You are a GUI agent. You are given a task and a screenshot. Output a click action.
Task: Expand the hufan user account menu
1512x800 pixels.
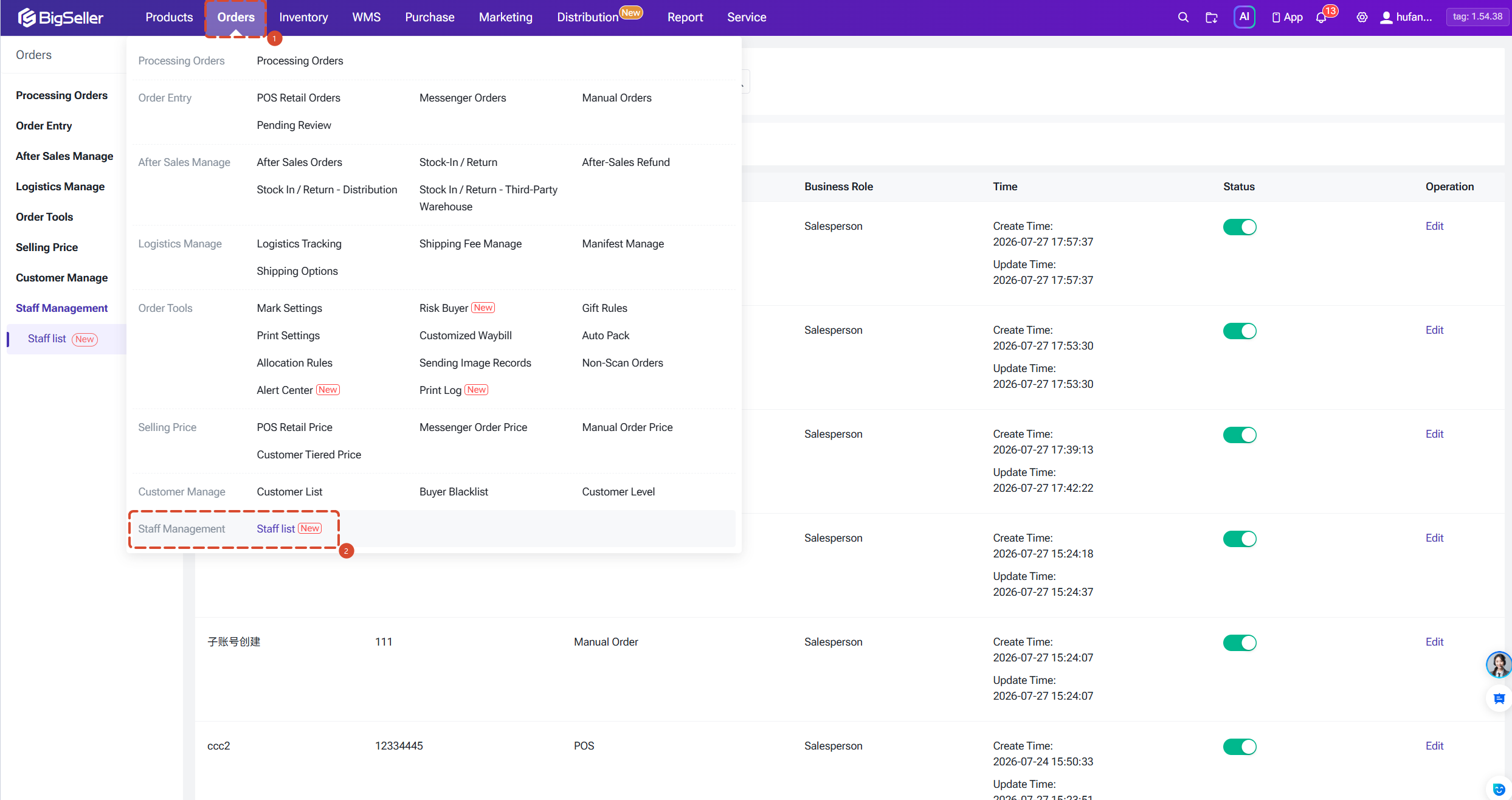tap(1406, 18)
